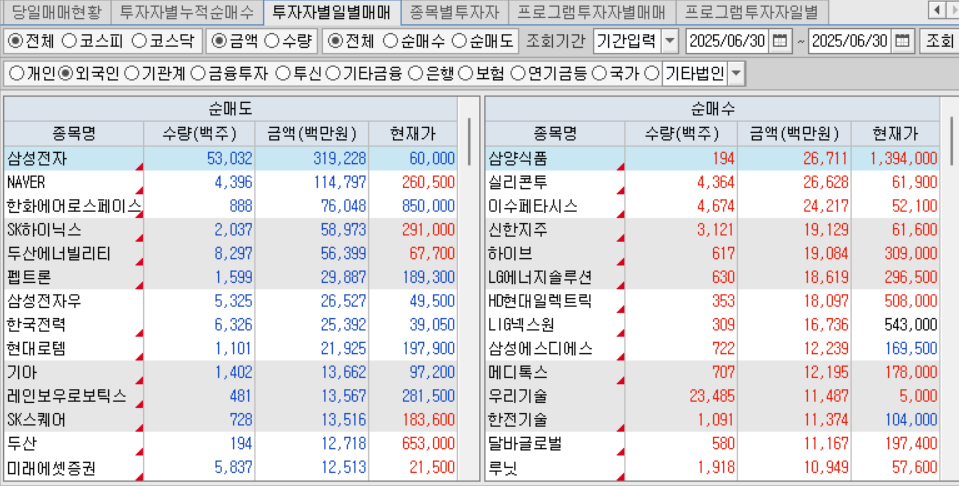
Task: Click the end date input field
Action: 851,41
